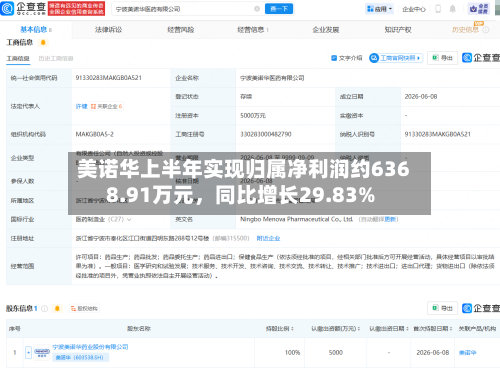Viewport: 500px width, 368px height.
Task: View 关联企业 6 related companies
Action: [x=107, y=106]
